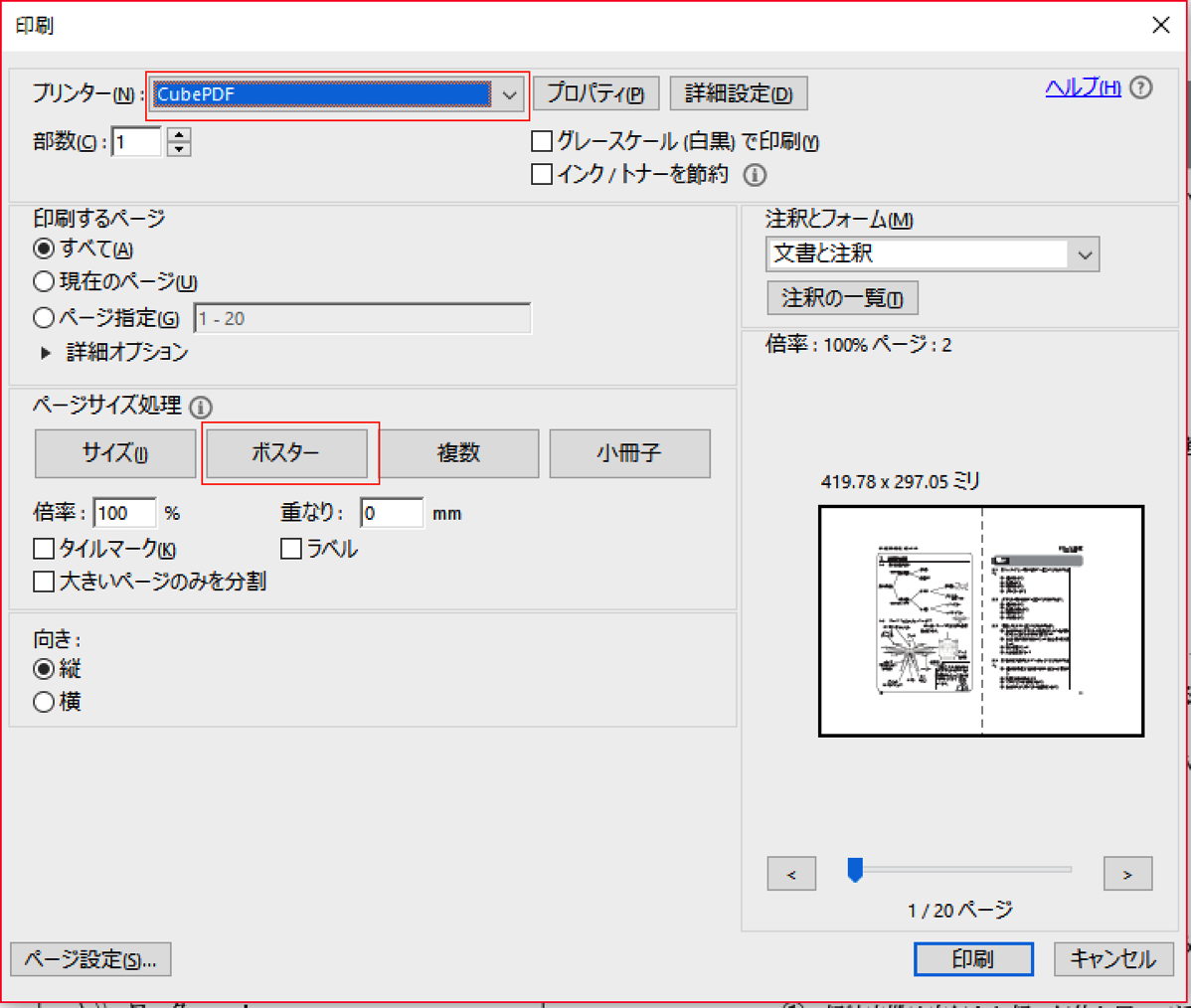Screen dimensions: 1191x1008
Task: Select ページ指定 radio button
Action: (x=44, y=317)
